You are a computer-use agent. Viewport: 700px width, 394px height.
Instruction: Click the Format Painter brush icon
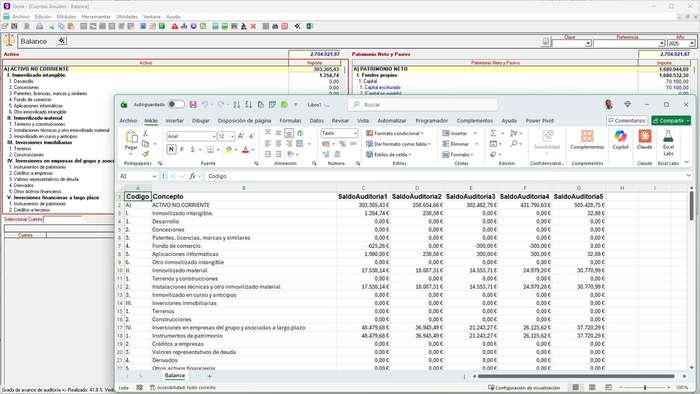[x=145, y=154]
